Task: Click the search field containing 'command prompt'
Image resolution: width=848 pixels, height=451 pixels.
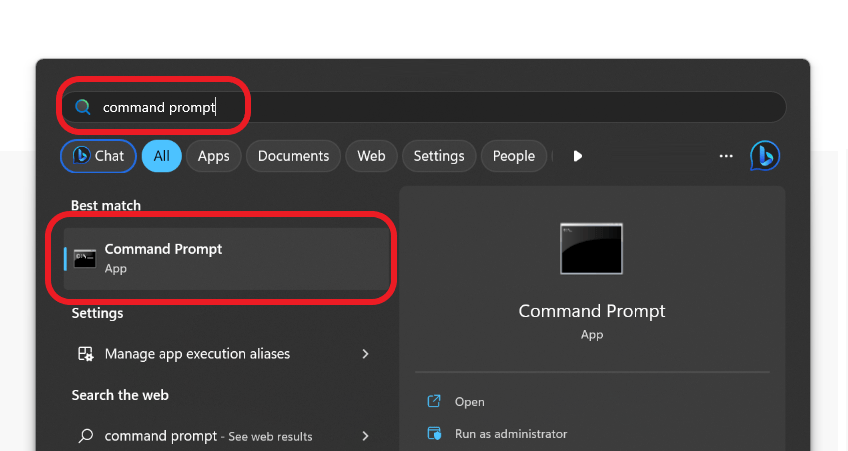Action: tap(423, 107)
